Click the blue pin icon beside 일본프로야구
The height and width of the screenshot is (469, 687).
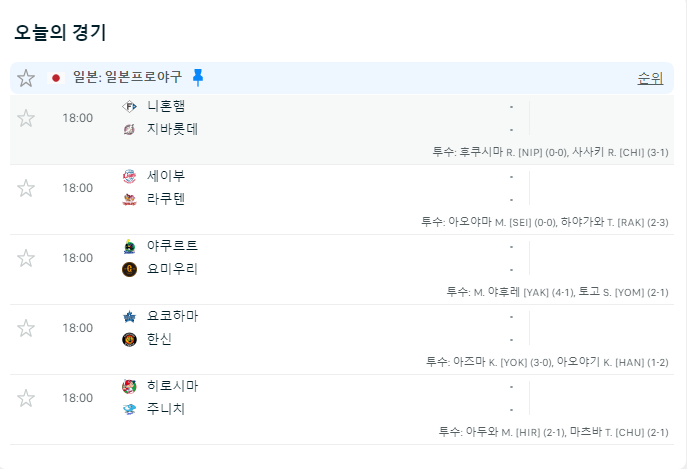tap(198, 77)
